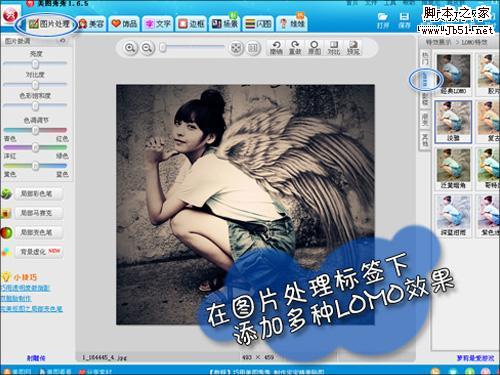500x375 pixels.
Task: Open the 边框 tab
Action: tap(191, 24)
